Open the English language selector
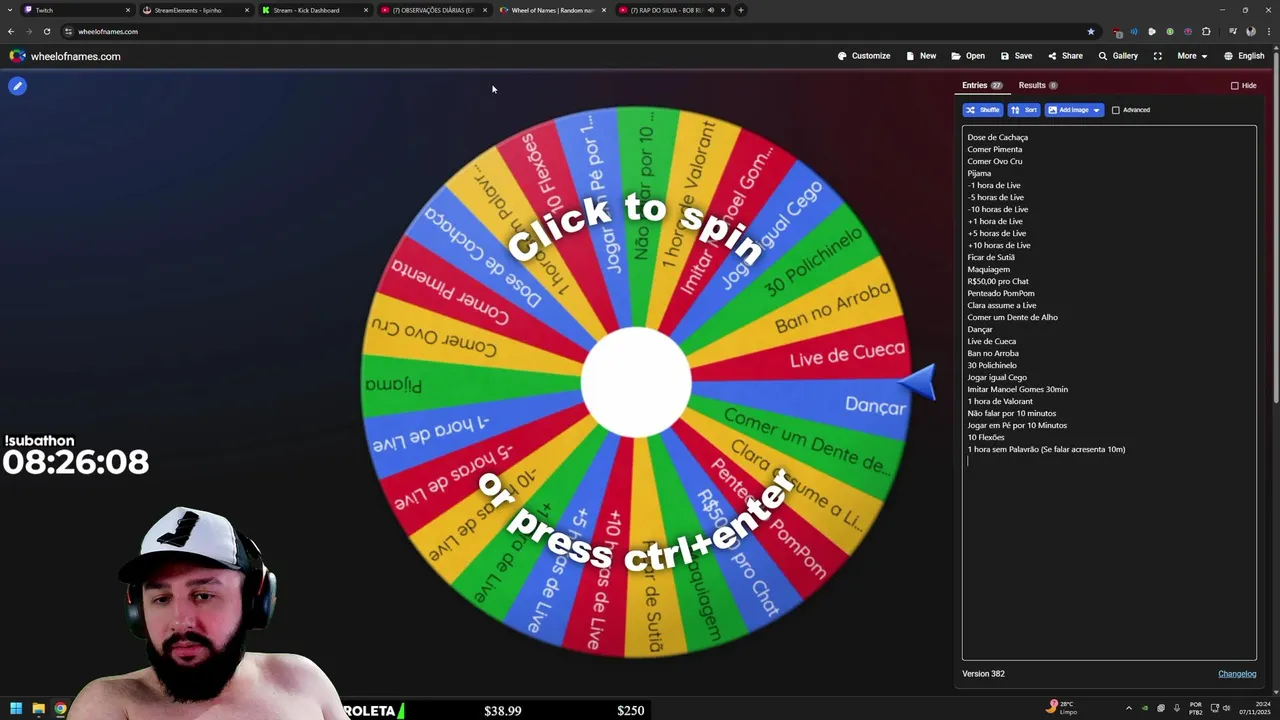The width and height of the screenshot is (1280, 720). click(1244, 56)
